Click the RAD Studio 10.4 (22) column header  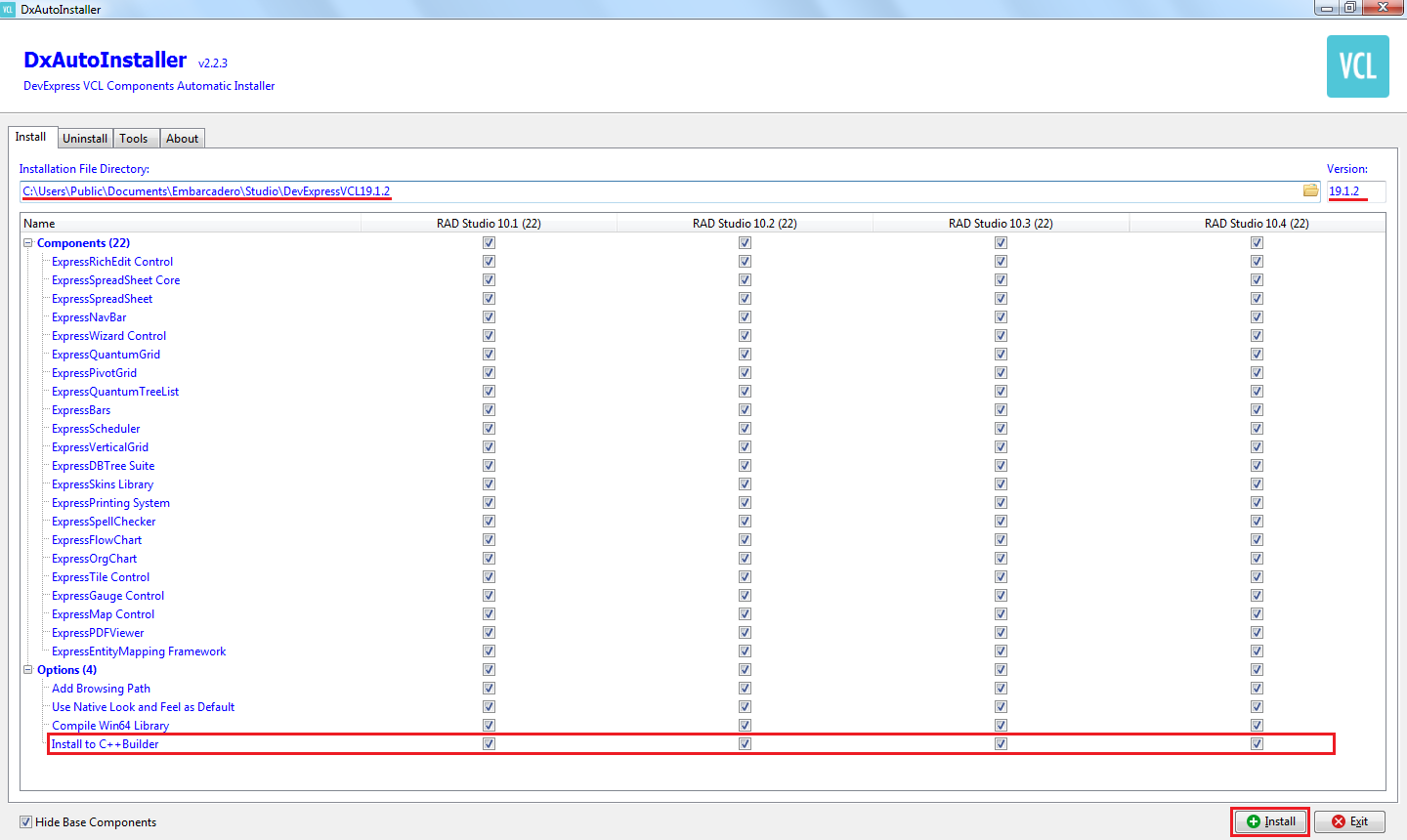pyautogui.click(x=1257, y=224)
